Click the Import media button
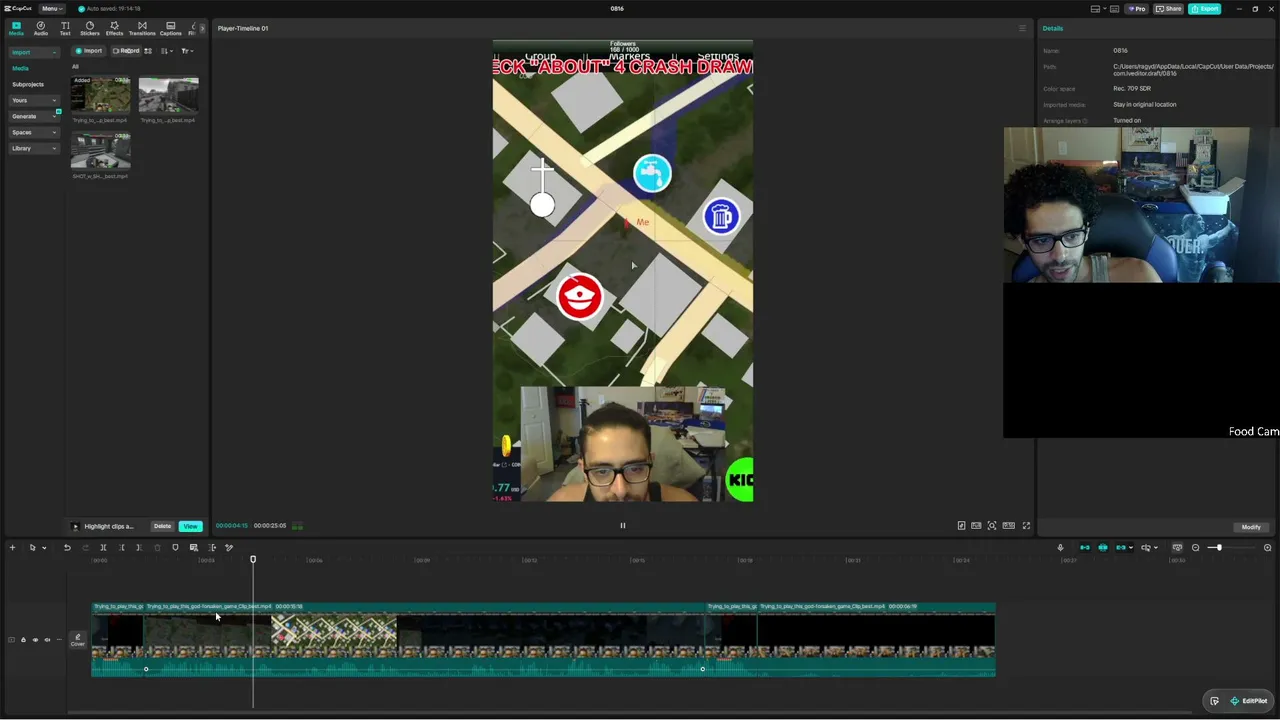1280x720 pixels. point(89,51)
